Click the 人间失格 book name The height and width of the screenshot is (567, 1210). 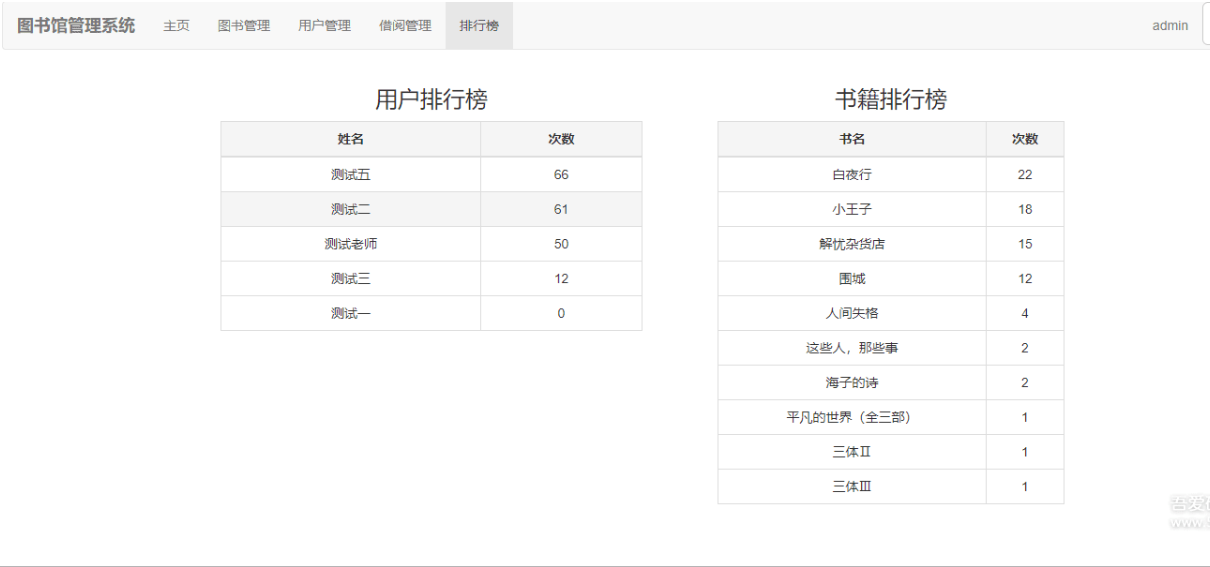click(x=851, y=314)
